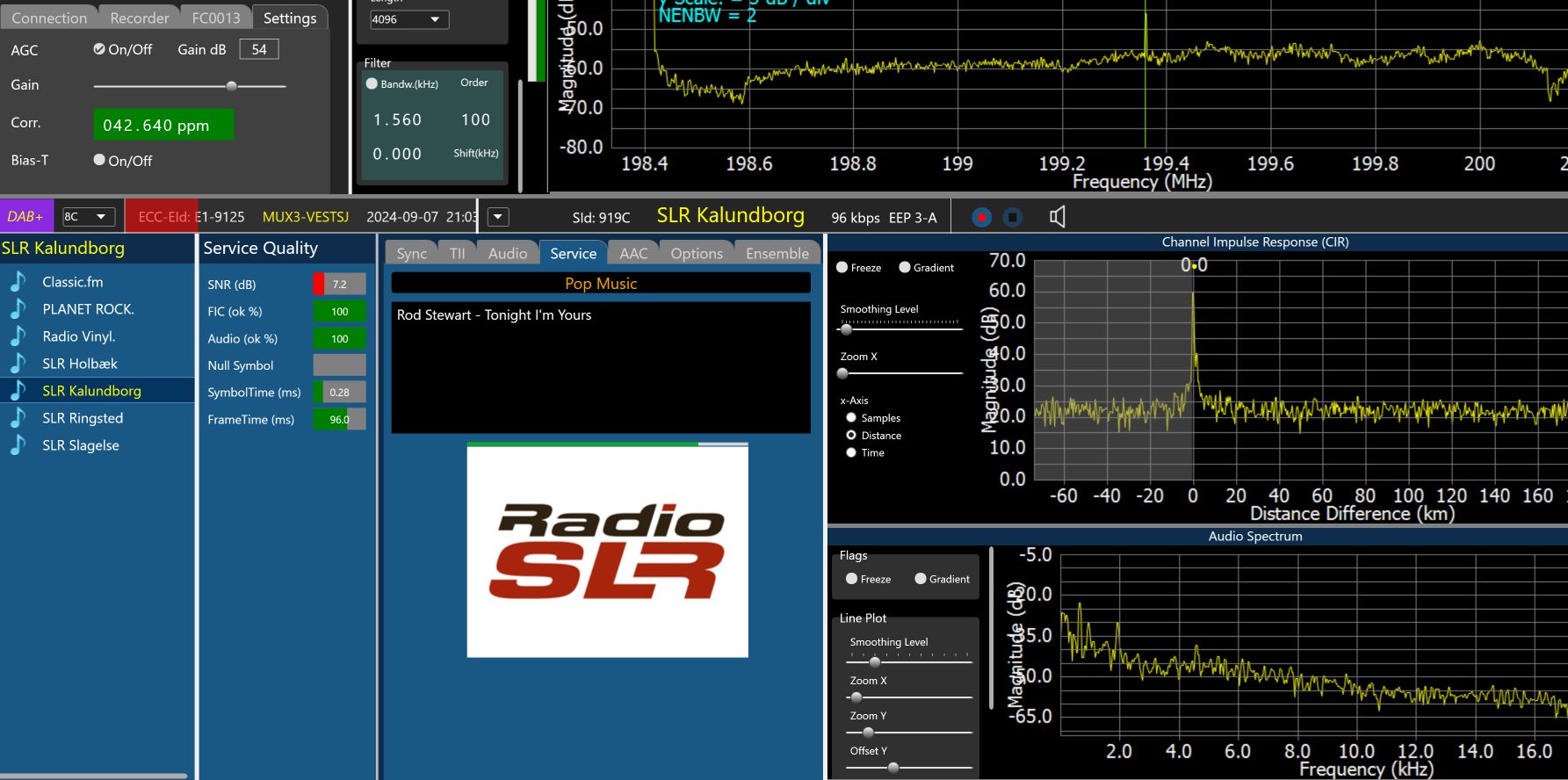
Task: Click the music note icon beside Radio Vinyl.
Action: [x=18, y=336]
